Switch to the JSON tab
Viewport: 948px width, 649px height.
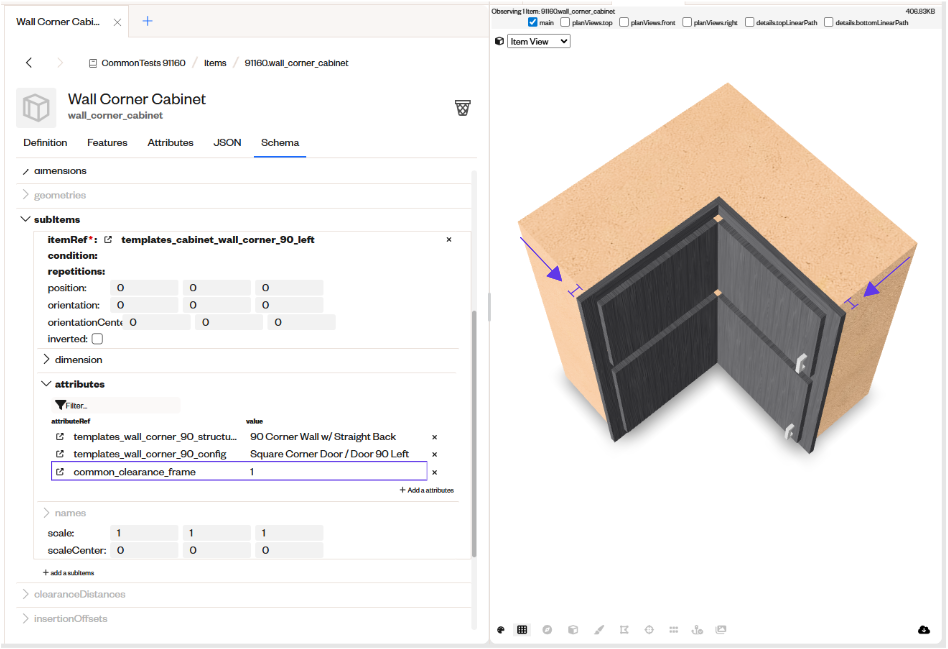click(x=227, y=143)
